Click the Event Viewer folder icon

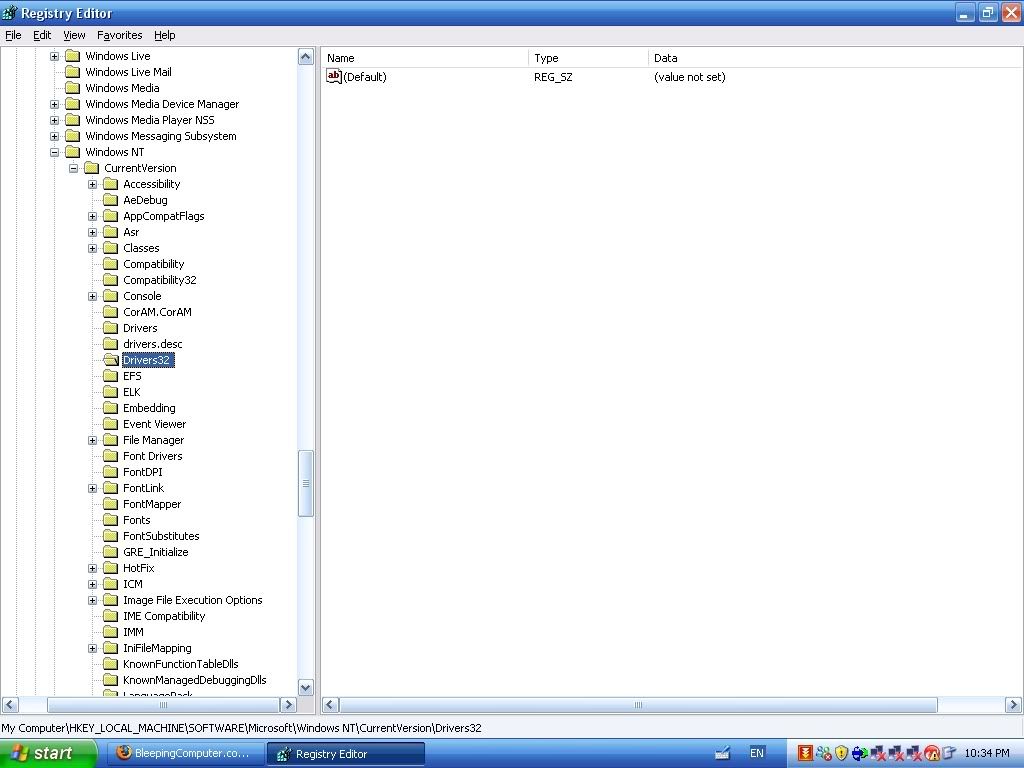[x=111, y=424]
